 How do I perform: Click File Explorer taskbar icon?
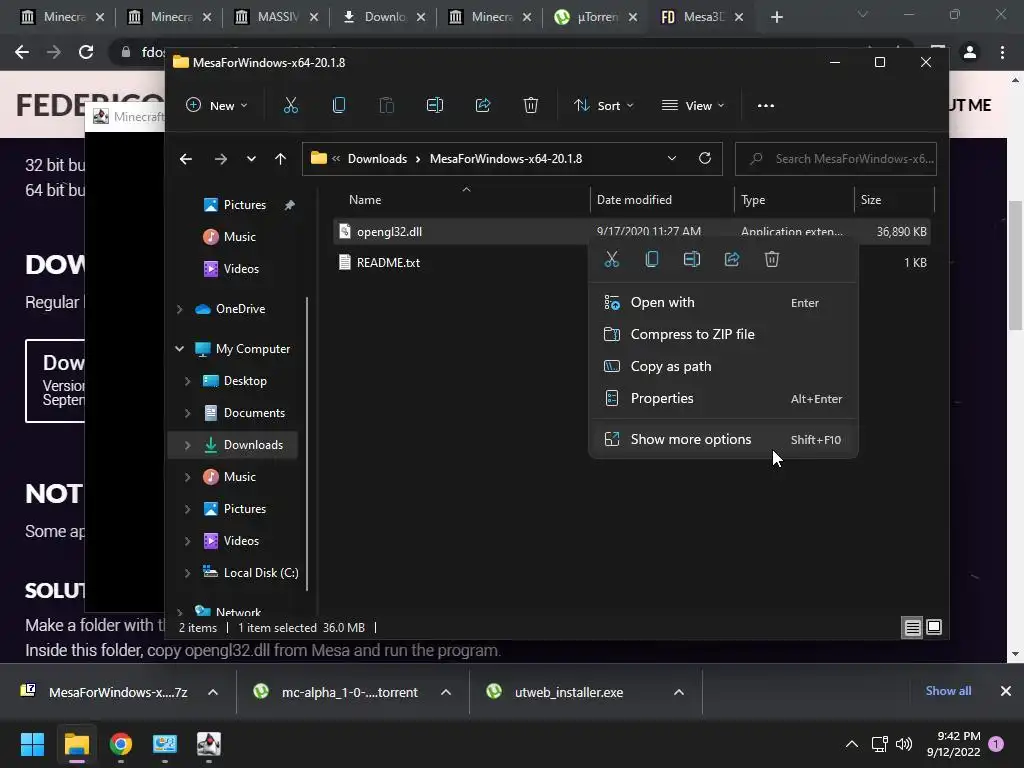point(76,744)
